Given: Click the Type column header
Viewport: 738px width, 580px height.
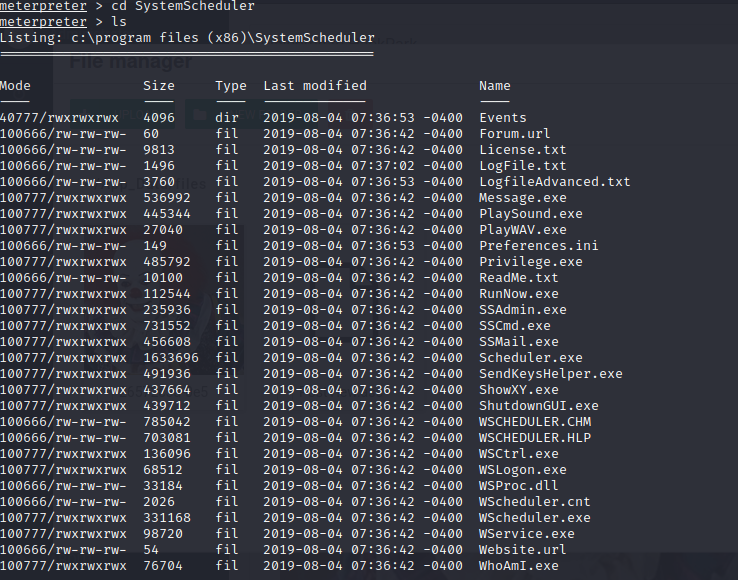Looking at the screenshot, I should [x=231, y=86].
